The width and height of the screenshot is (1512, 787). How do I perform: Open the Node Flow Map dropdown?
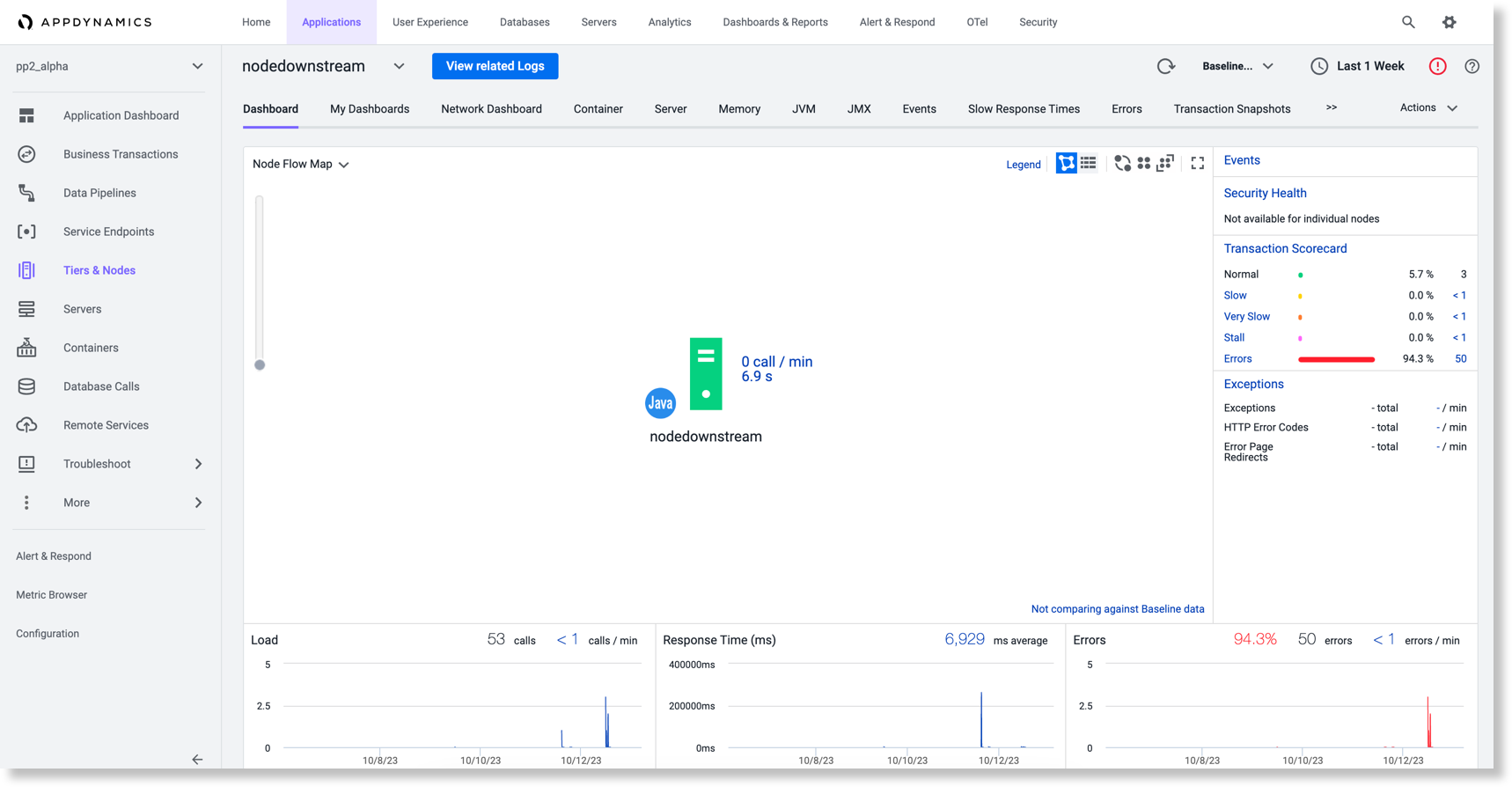(301, 164)
